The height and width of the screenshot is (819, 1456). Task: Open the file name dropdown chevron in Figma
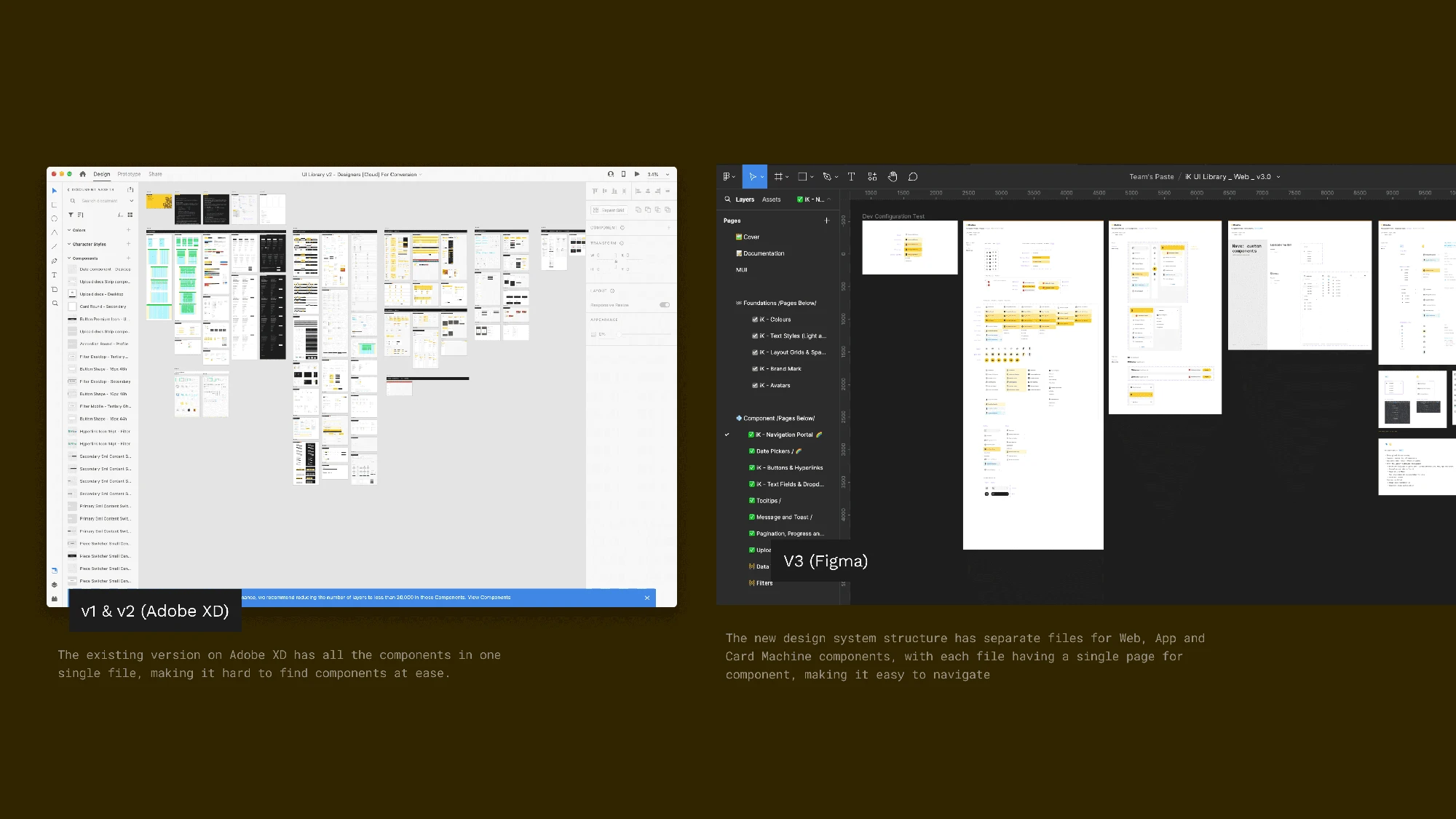click(1278, 177)
